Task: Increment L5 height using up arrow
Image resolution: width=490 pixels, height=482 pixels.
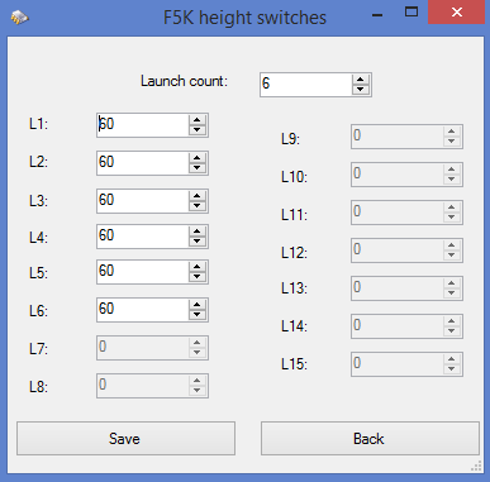Action: pyautogui.click(x=197, y=267)
